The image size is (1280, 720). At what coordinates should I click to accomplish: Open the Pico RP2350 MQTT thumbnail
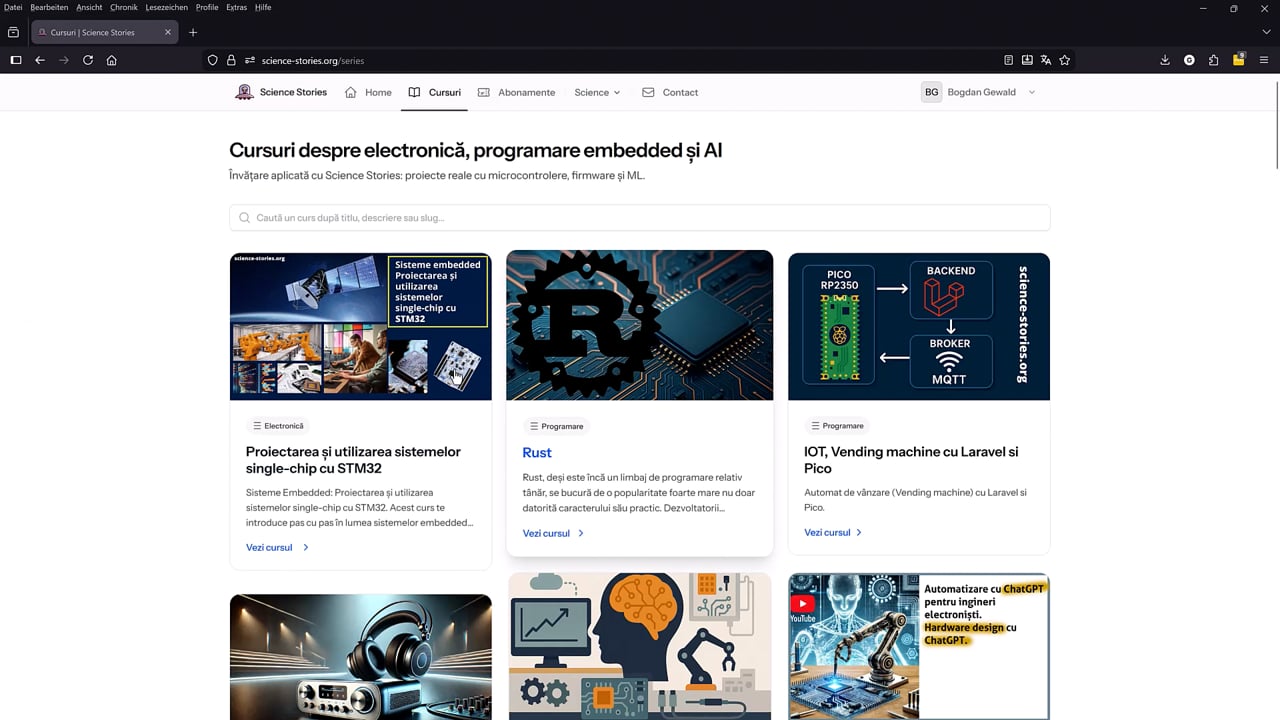(x=919, y=326)
